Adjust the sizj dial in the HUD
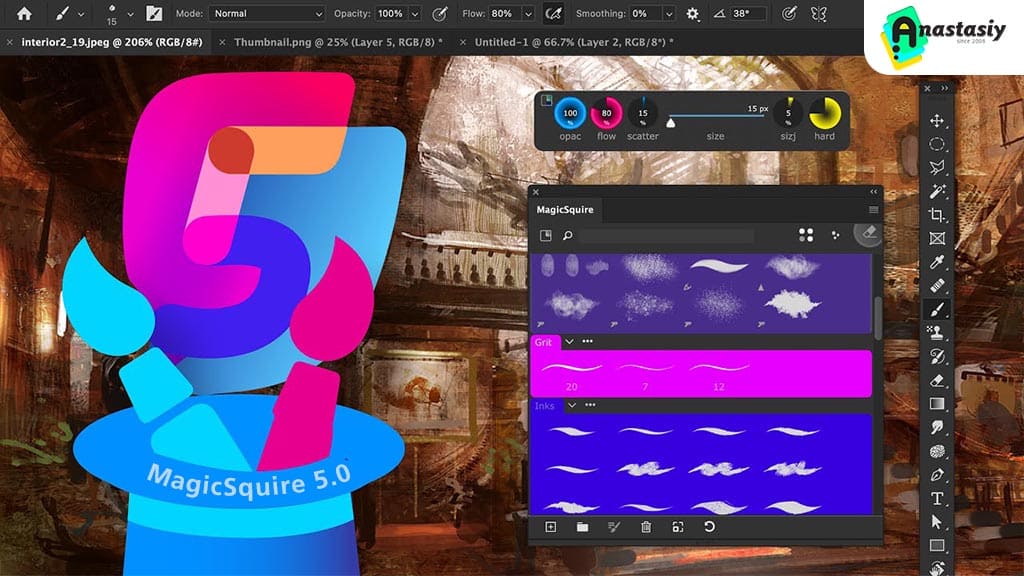The height and width of the screenshot is (576, 1024). (x=788, y=114)
